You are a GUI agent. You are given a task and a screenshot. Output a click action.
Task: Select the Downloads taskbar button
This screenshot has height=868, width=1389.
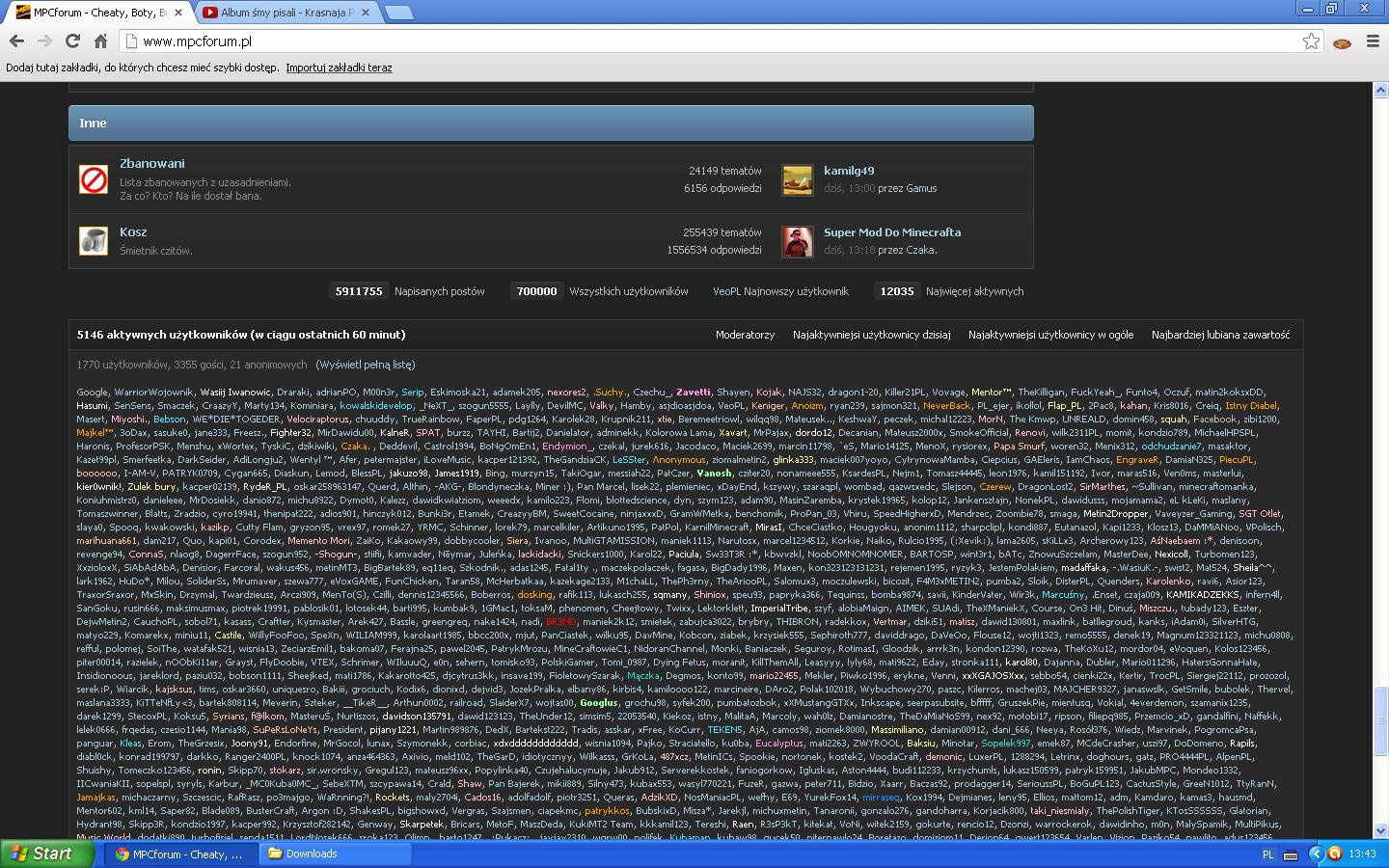335,854
